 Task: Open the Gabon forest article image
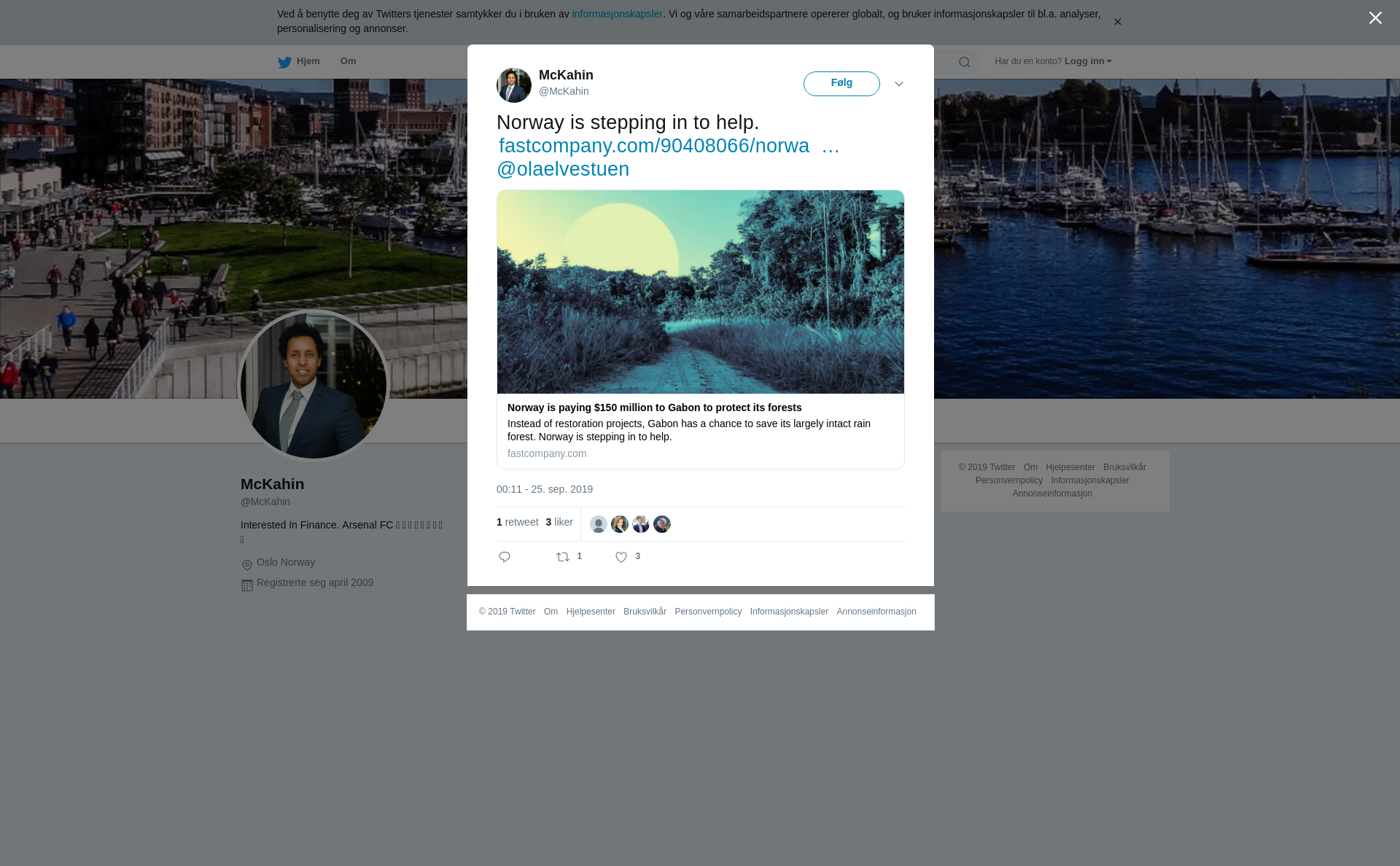[x=701, y=292]
